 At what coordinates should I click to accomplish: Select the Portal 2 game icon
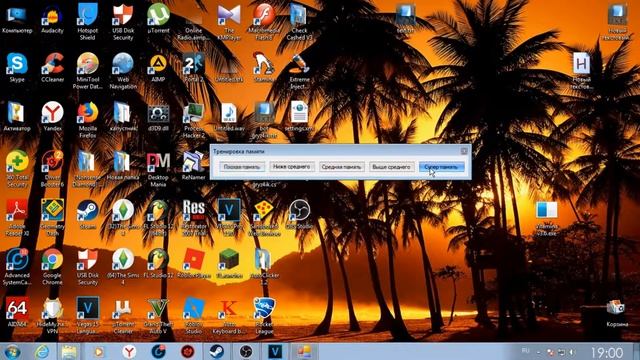193,68
